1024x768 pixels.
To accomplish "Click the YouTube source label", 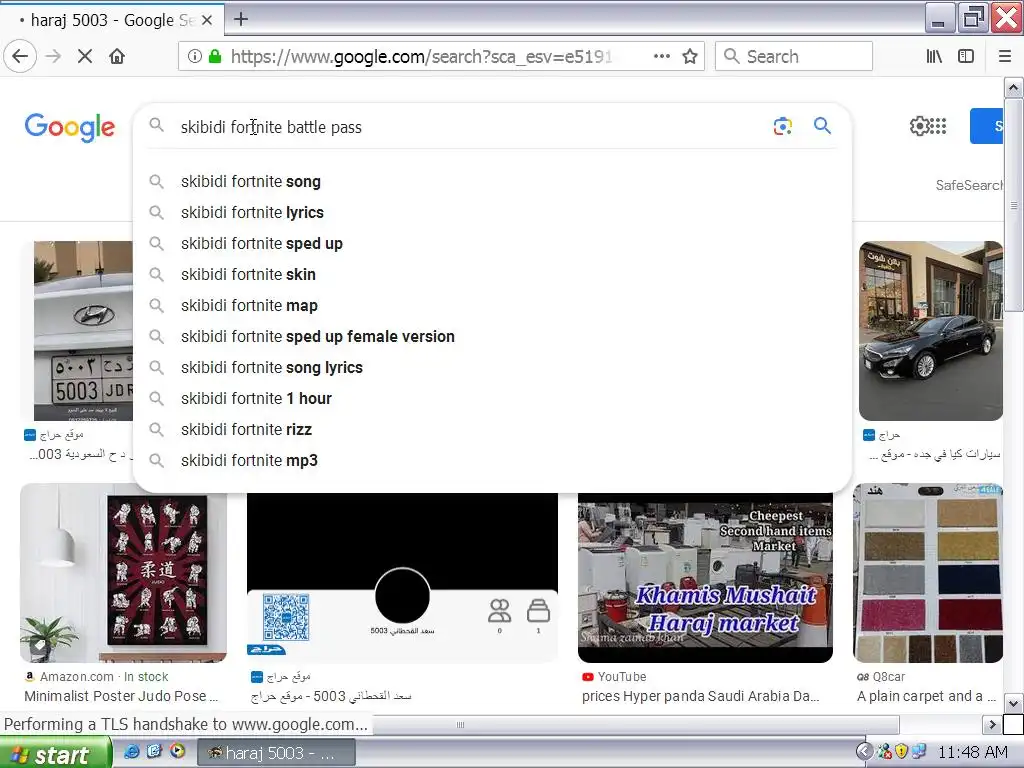I will pos(622,677).
